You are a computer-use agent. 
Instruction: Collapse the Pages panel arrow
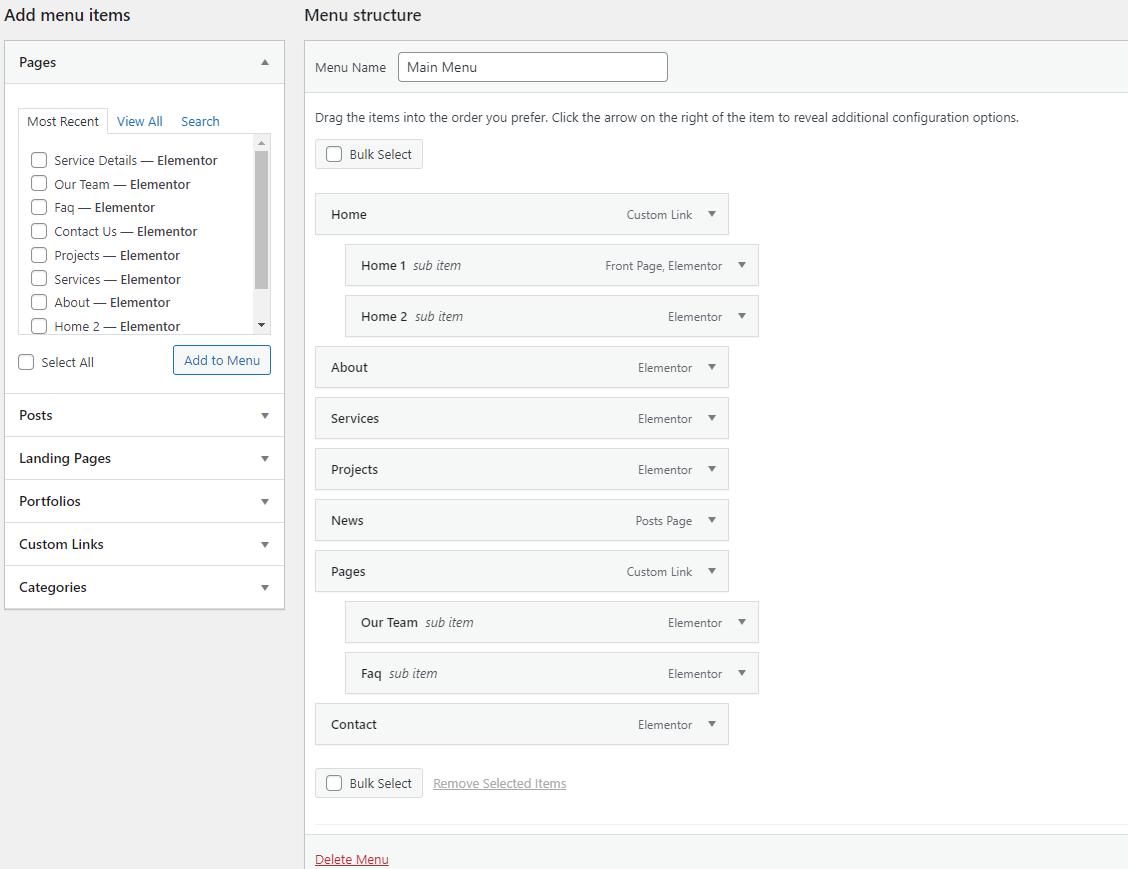tap(265, 62)
